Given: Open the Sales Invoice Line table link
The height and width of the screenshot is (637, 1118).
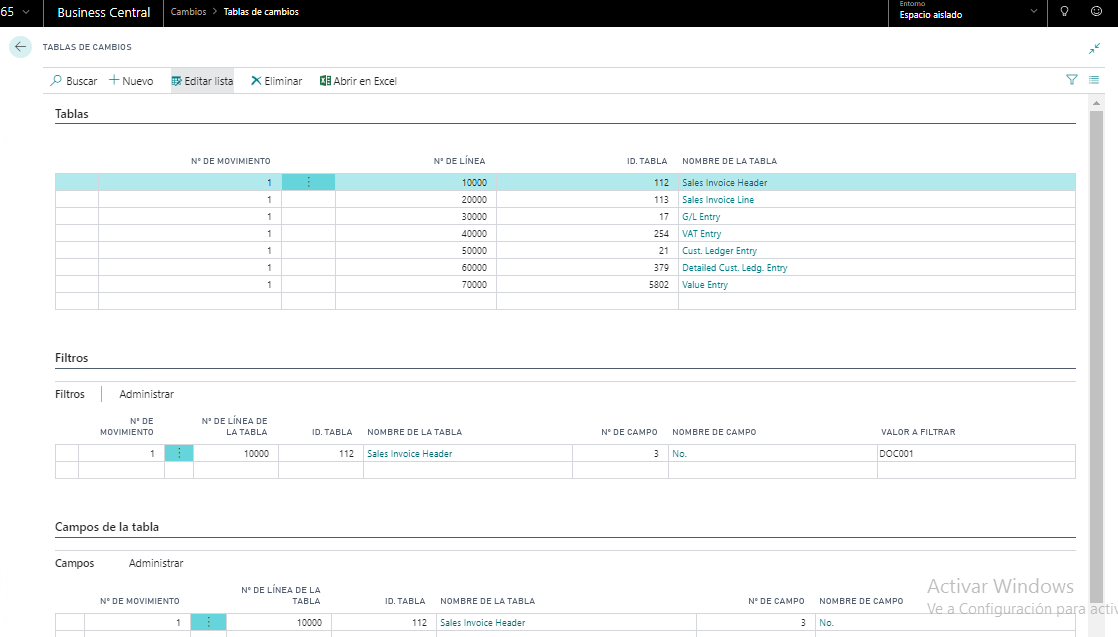Looking at the screenshot, I should point(718,200).
